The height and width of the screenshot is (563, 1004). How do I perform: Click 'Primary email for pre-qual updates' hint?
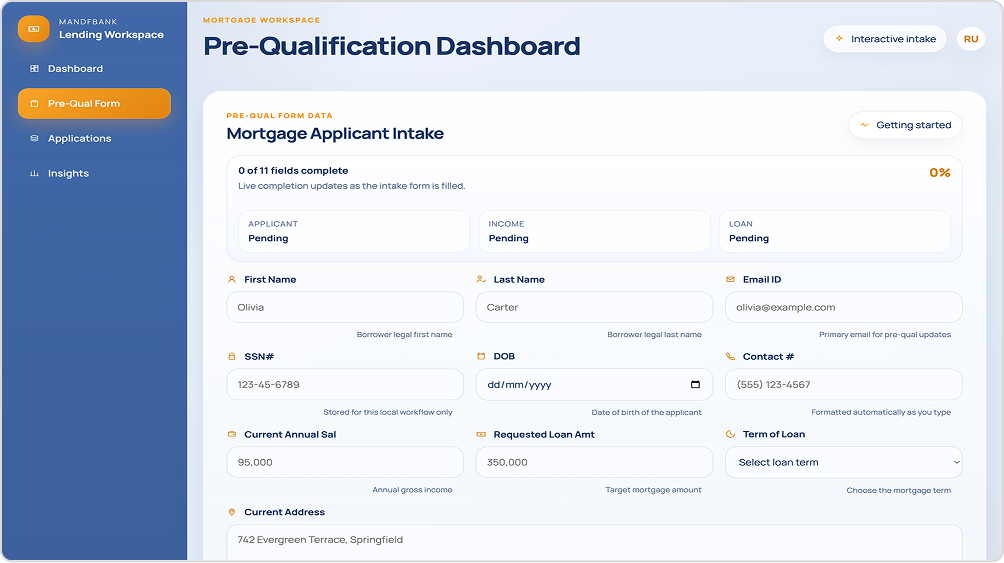tap(884, 334)
